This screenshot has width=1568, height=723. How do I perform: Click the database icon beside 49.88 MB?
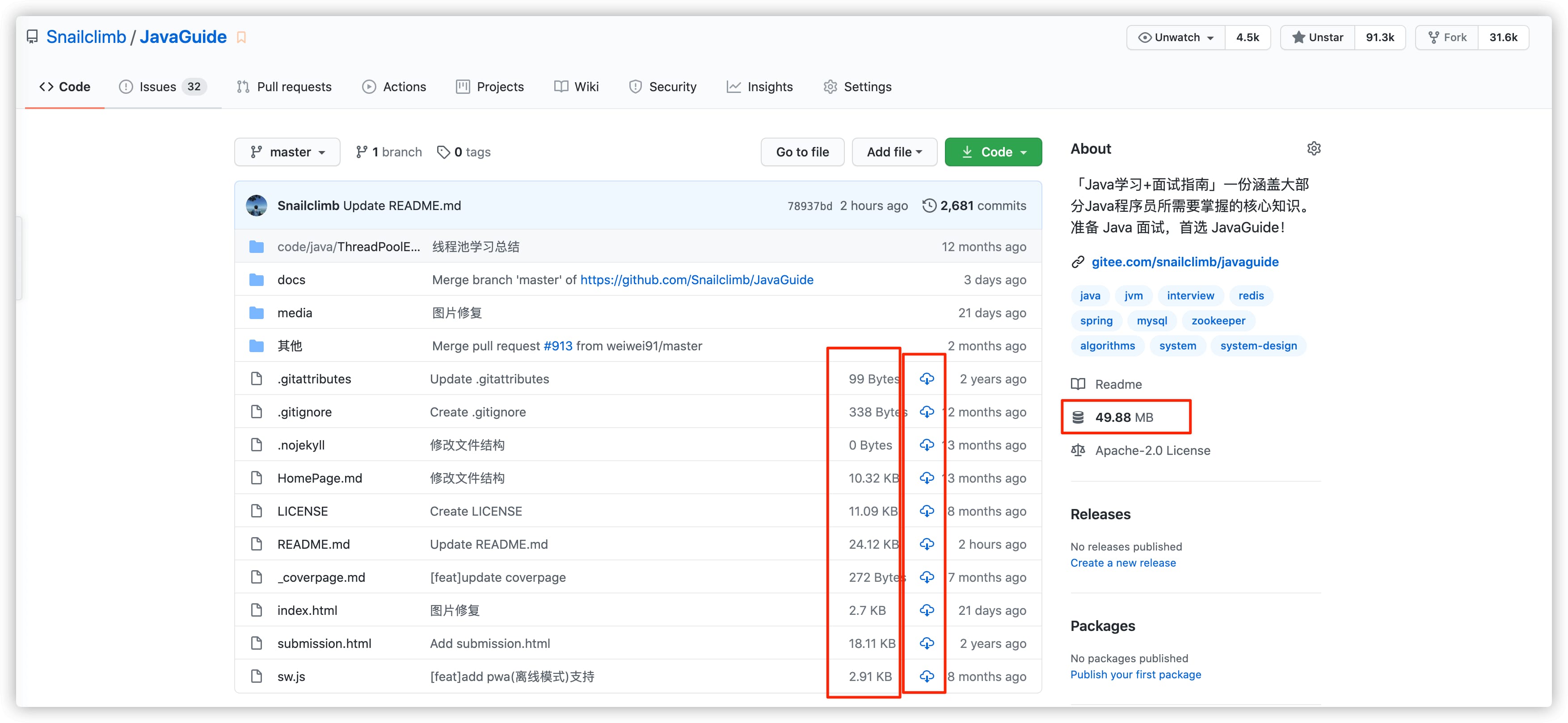click(1077, 417)
